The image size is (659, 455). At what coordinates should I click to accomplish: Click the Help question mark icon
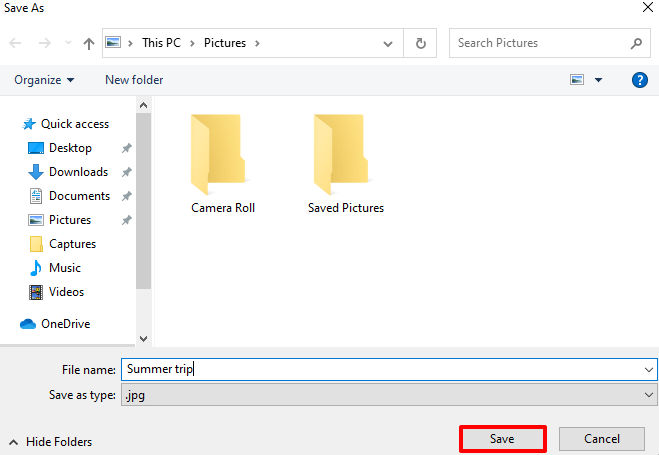point(640,80)
